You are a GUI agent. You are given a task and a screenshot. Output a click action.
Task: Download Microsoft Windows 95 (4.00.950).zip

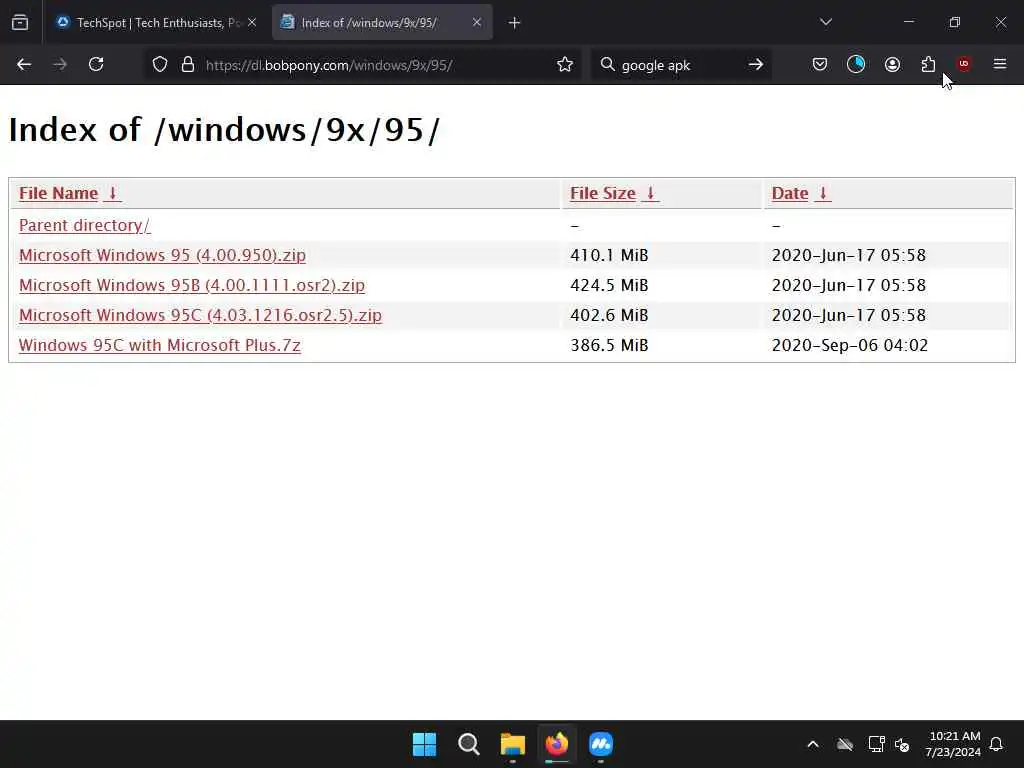[162, 255]
